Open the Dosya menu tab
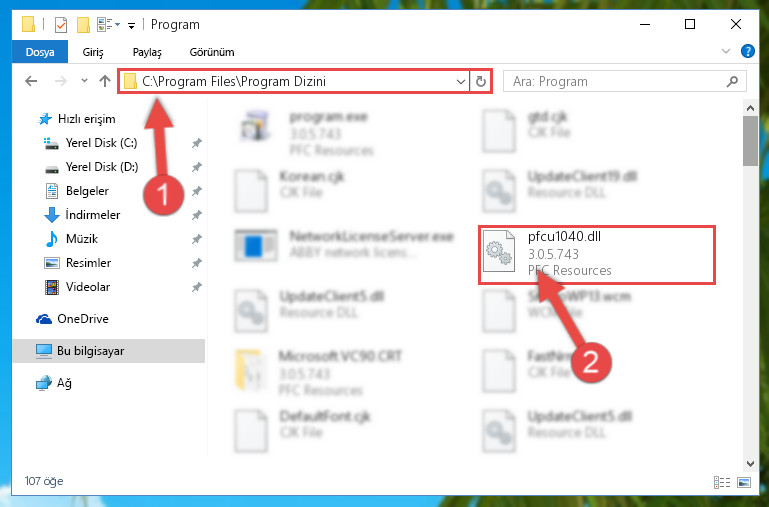 coord(40,52)
